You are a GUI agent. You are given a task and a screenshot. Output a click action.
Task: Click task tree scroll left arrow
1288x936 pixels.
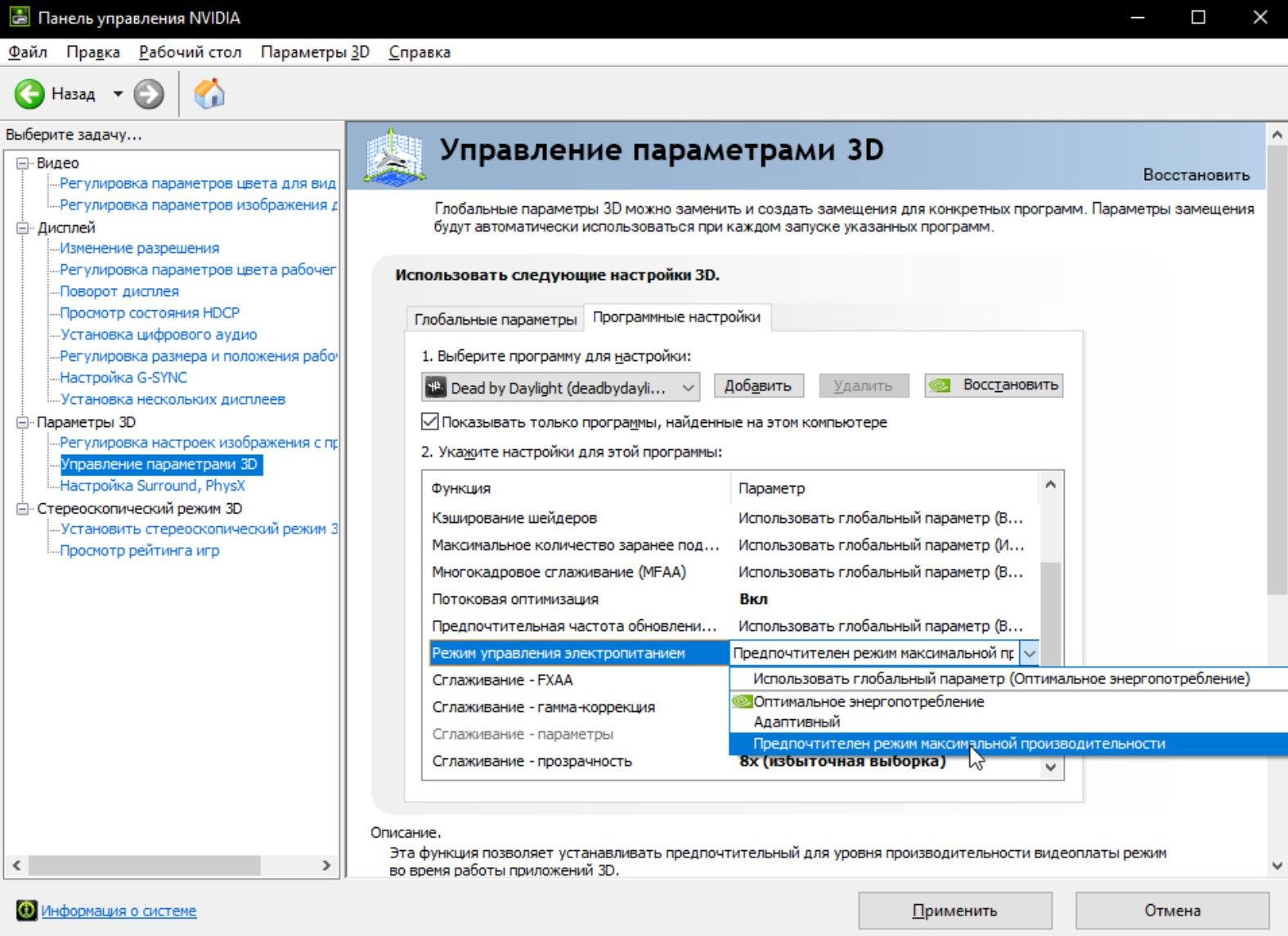pos(16,865)
